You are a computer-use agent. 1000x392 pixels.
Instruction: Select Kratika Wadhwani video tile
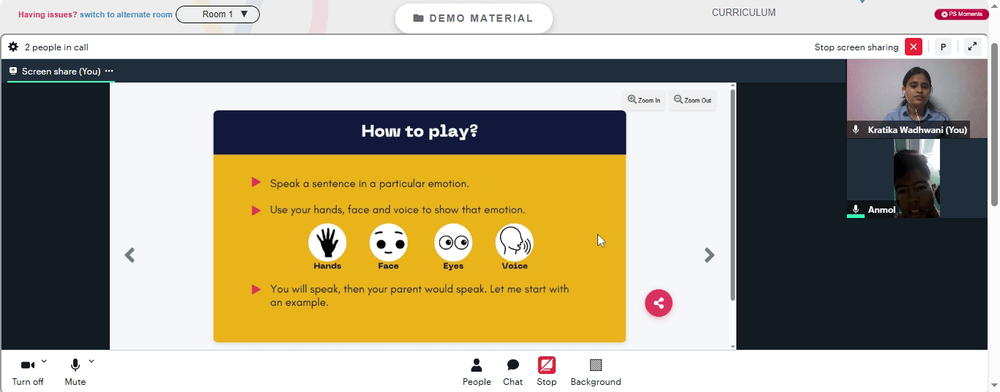pos(916,98)
